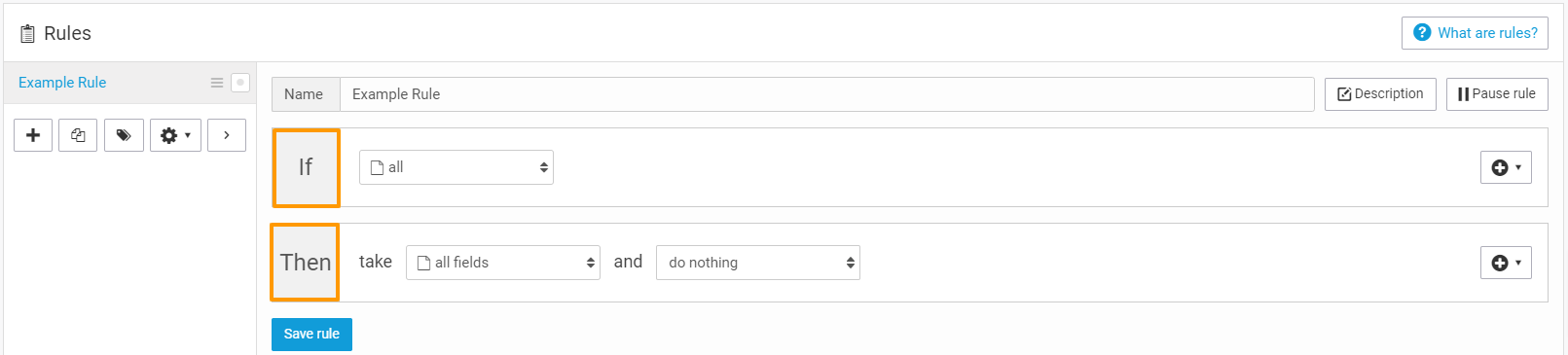This screenshot has width=1568, height=355.
Task: Open the 'What are rules?' help link
Action: coord(1475,33)
